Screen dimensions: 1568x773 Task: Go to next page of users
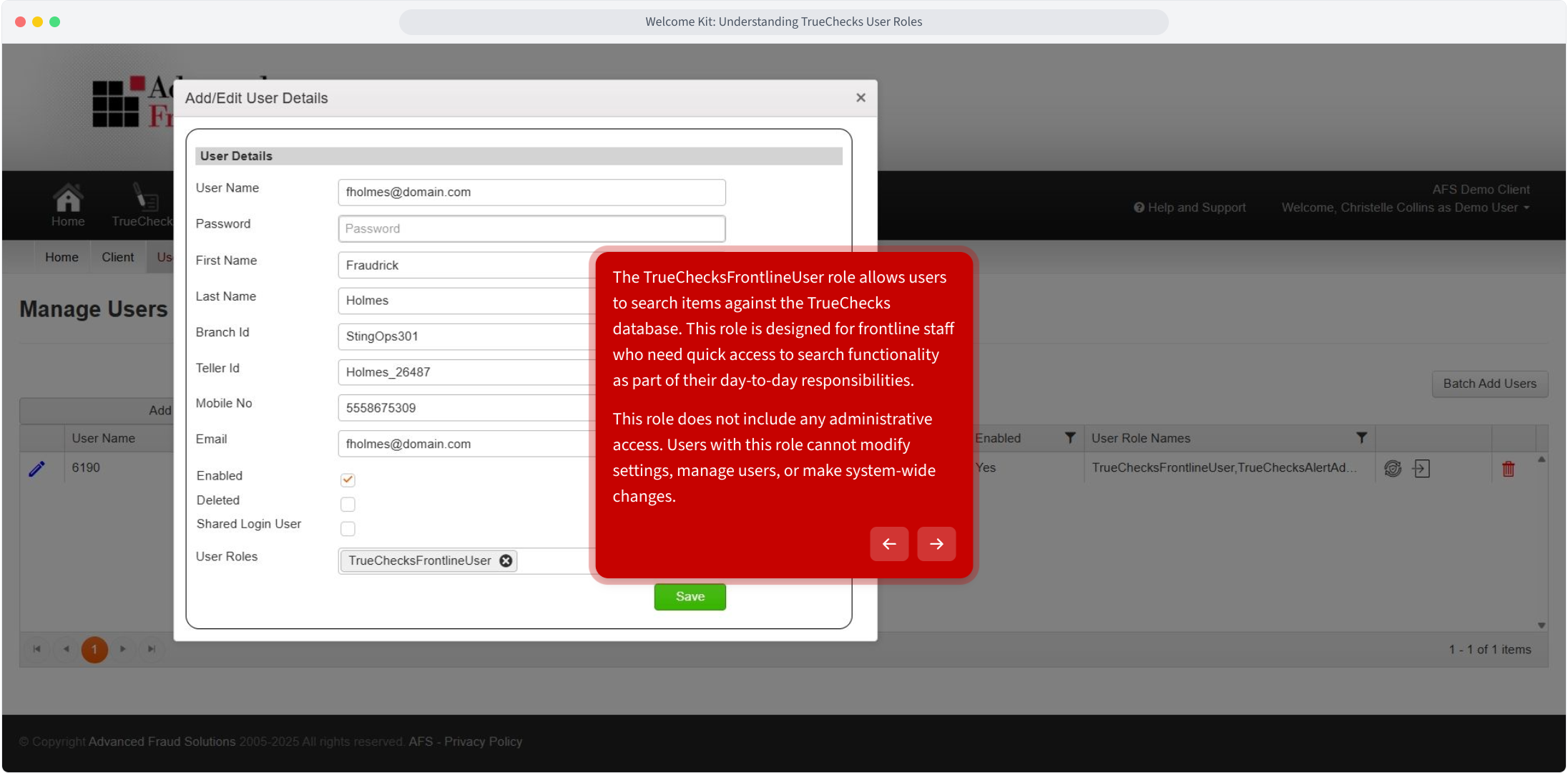coord(123,649)
